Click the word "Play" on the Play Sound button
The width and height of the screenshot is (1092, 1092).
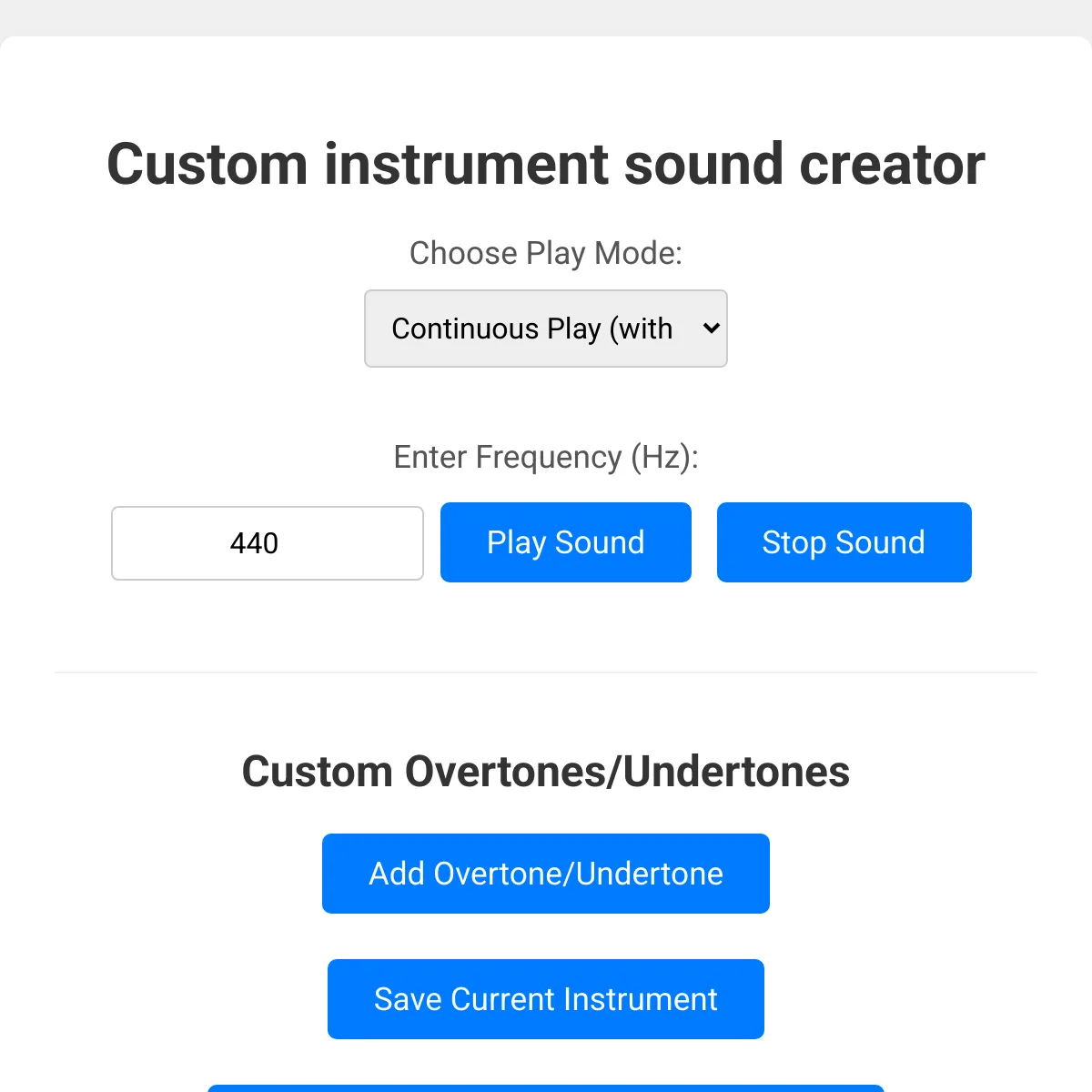[x=516, y=542]
